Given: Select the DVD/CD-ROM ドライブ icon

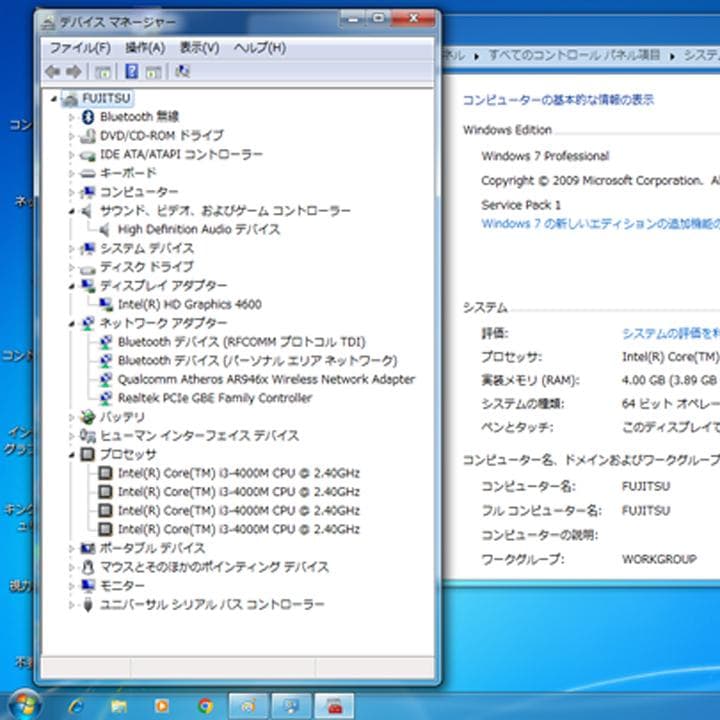Looking at the screenshot, I should (87, 135).
